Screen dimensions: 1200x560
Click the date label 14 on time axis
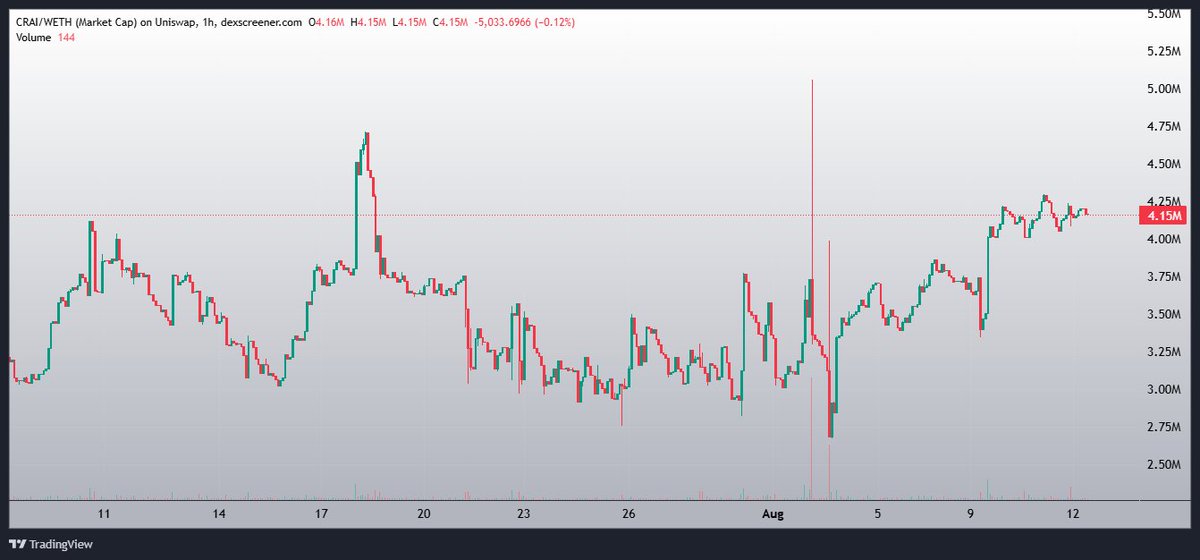pyautogui.click(x=219, y=514)
